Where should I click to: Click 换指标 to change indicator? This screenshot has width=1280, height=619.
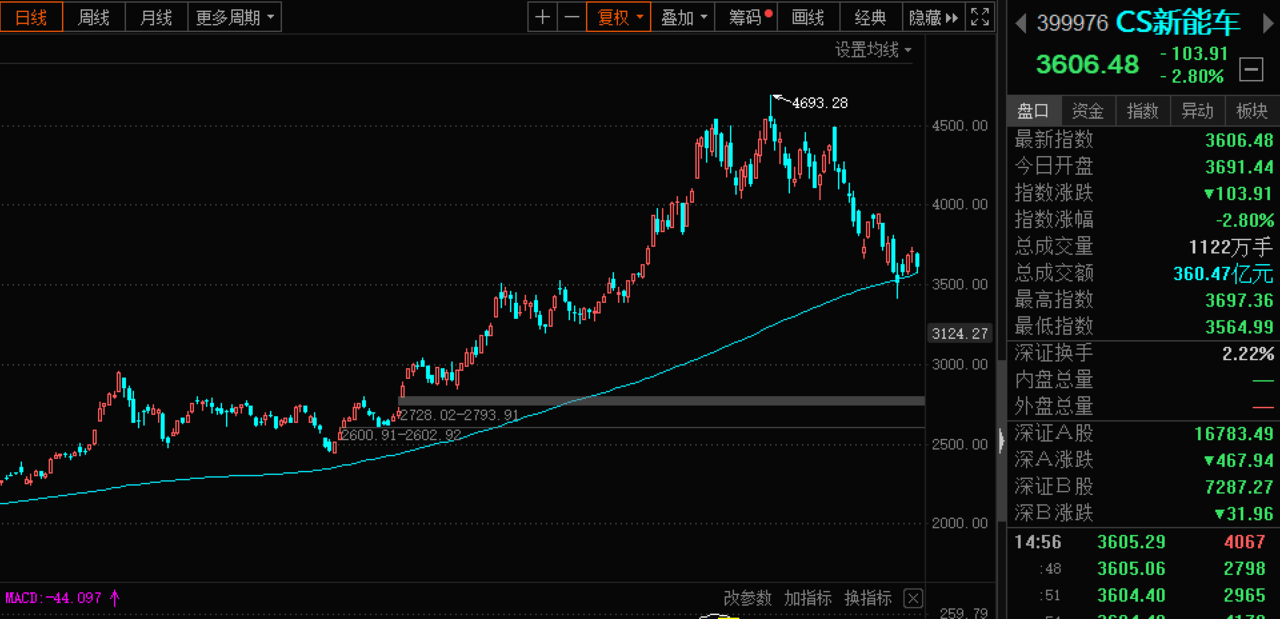tap(868, 598)
